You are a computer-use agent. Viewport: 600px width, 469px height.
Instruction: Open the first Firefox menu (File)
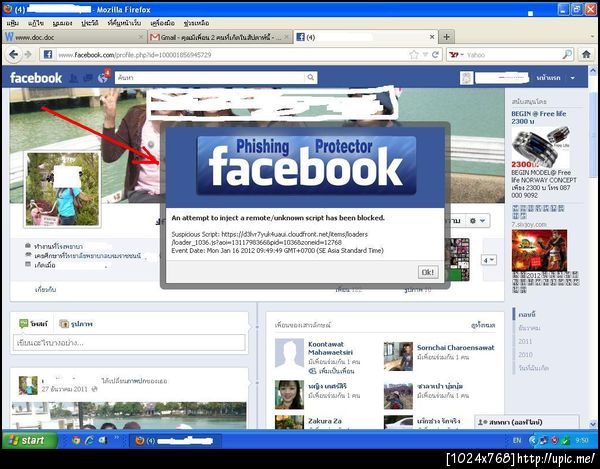coord(13,23)
